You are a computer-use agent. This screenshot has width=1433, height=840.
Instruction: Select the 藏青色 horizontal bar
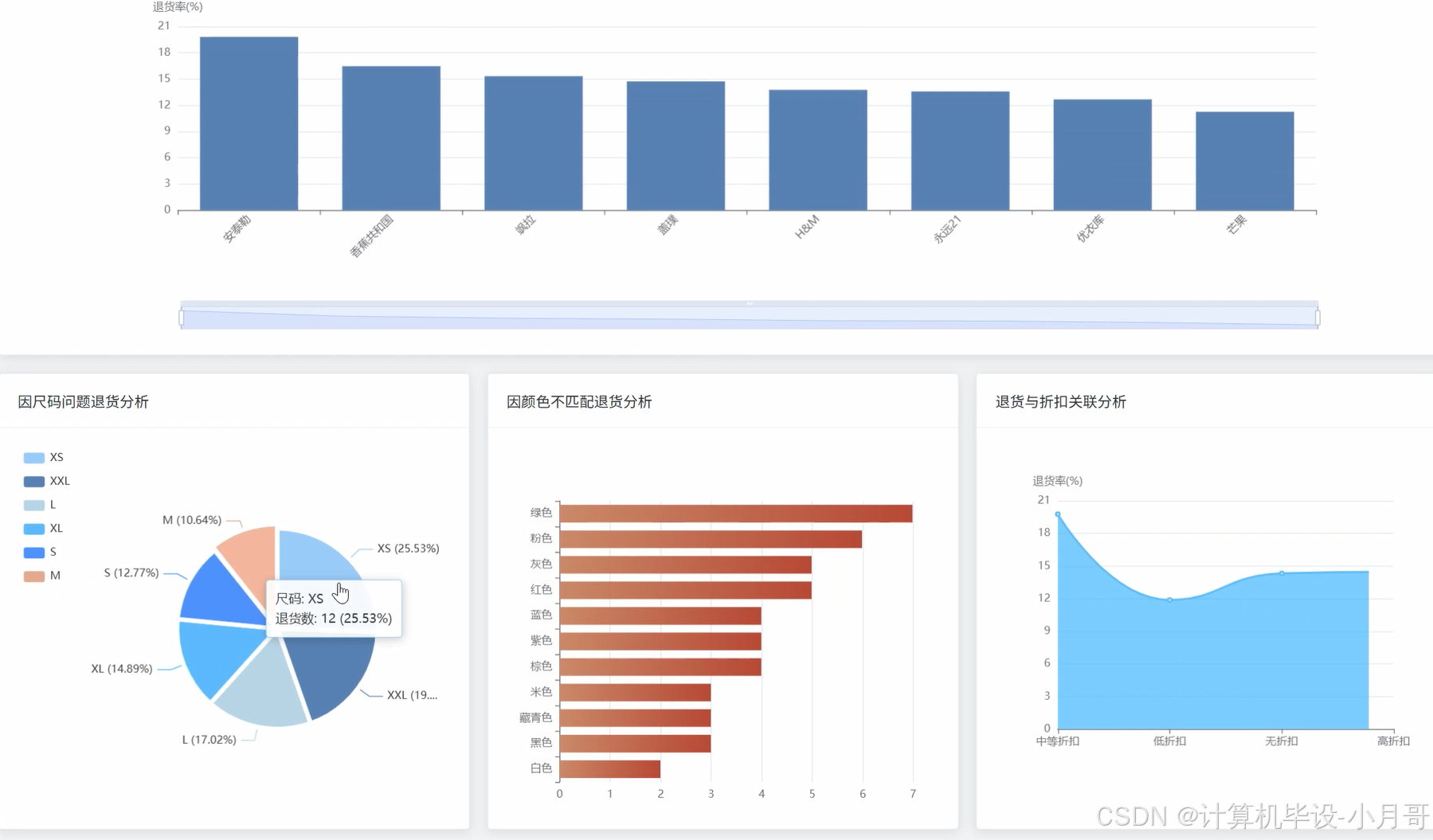[x=635, y=718]
